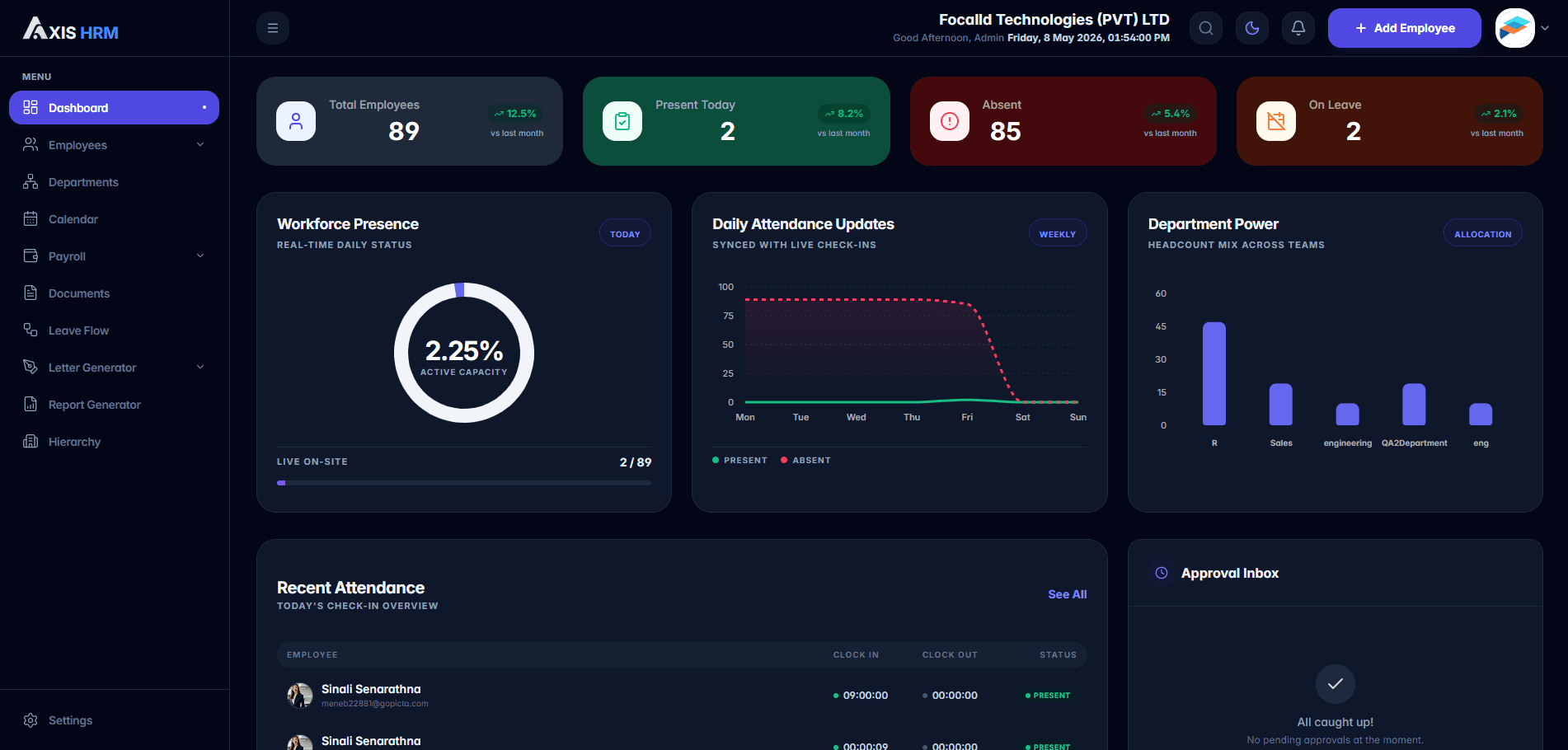Click the engineering department bar

pos(1348,415)
